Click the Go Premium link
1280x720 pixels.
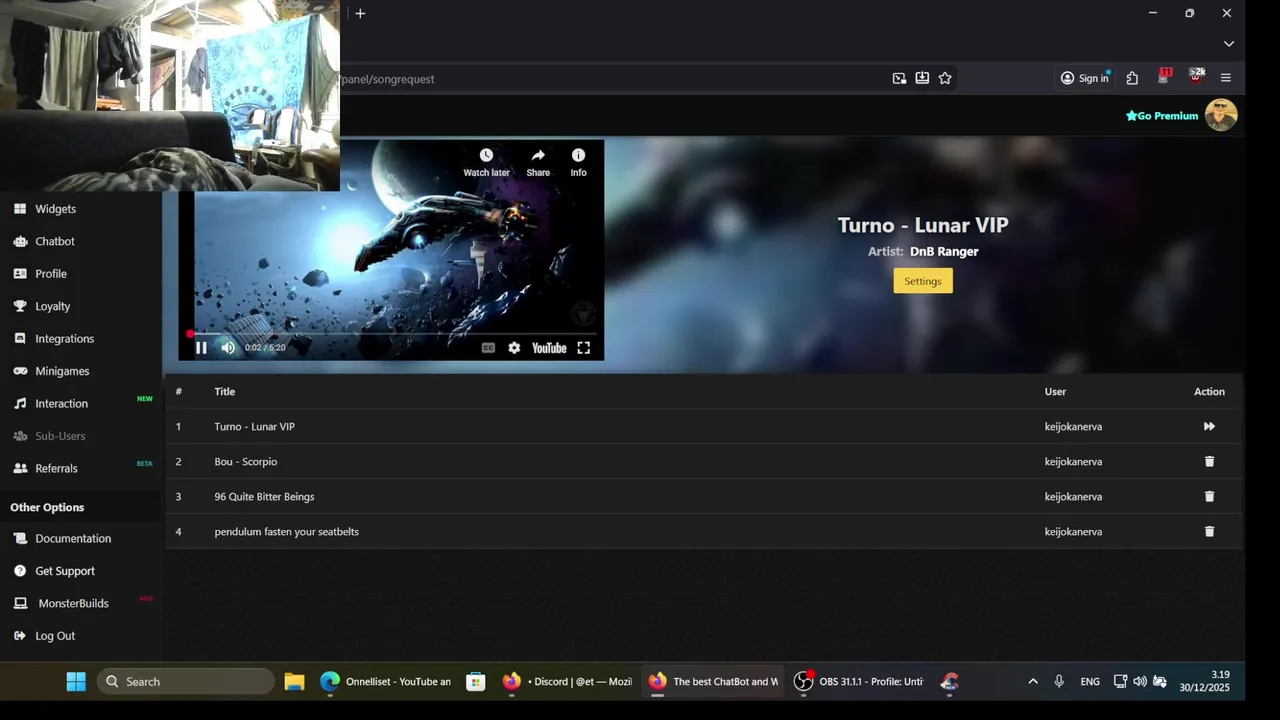click(1162, 116)
